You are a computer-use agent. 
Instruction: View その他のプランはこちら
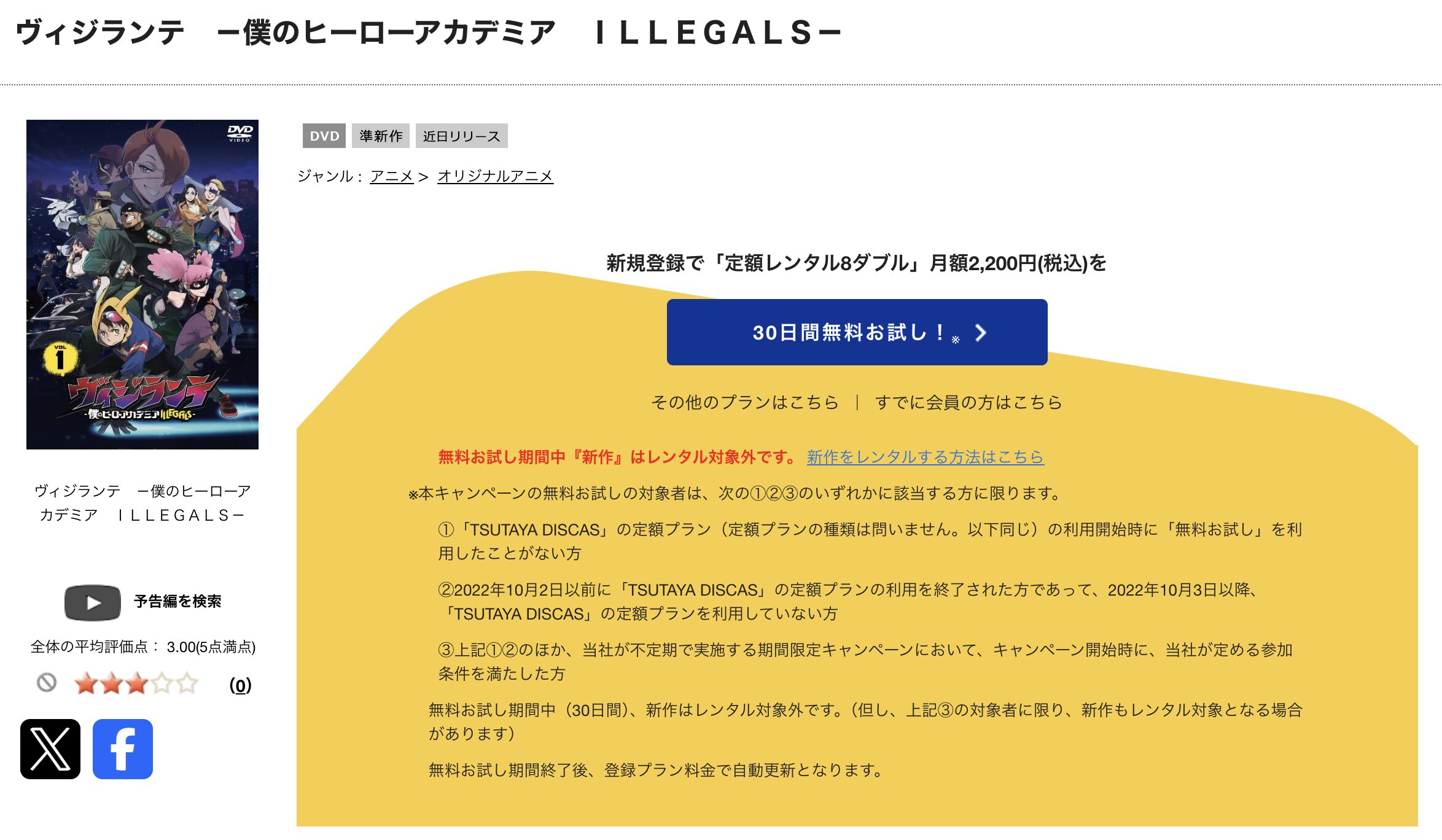745,402
